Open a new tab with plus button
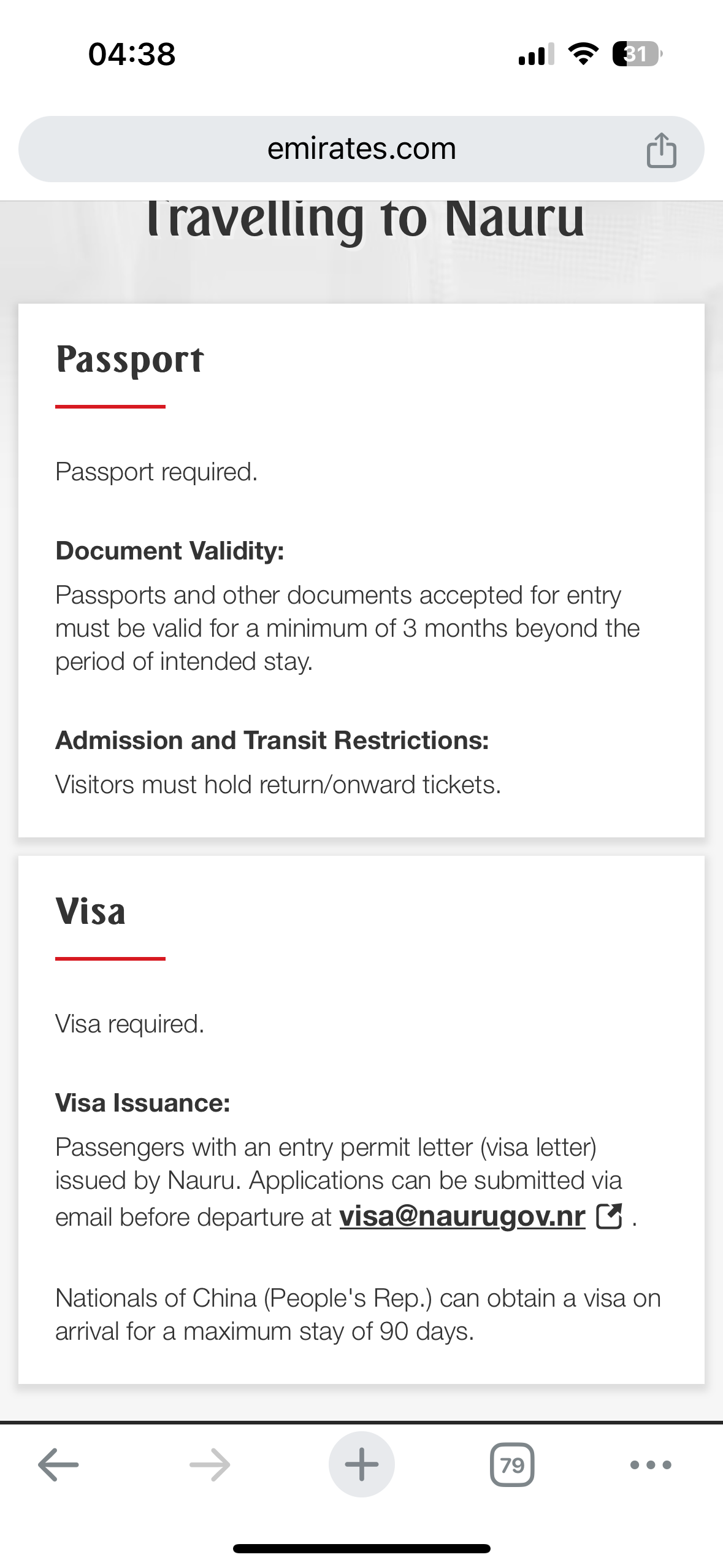 [361, 1464]
